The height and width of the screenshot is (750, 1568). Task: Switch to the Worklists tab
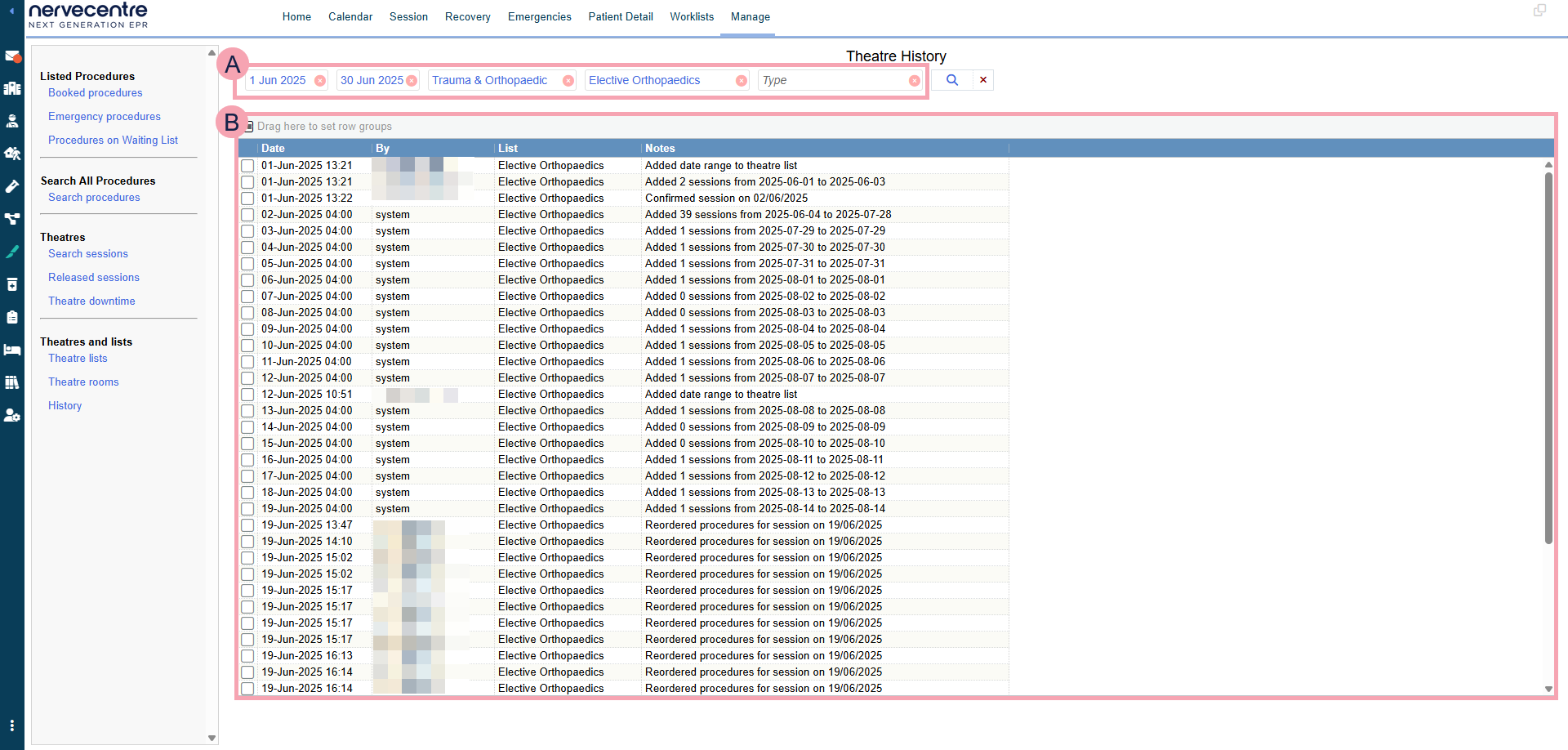tap(692, 16)
